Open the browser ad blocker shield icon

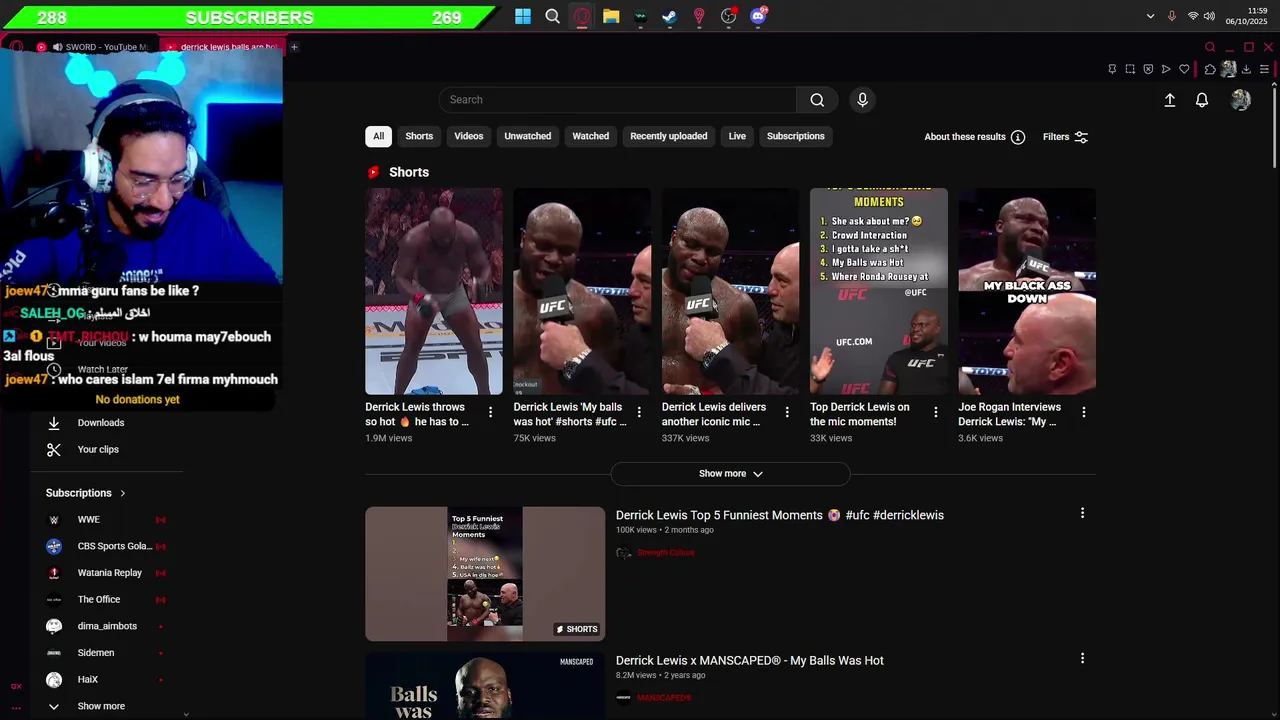[x=1148, y=69]
